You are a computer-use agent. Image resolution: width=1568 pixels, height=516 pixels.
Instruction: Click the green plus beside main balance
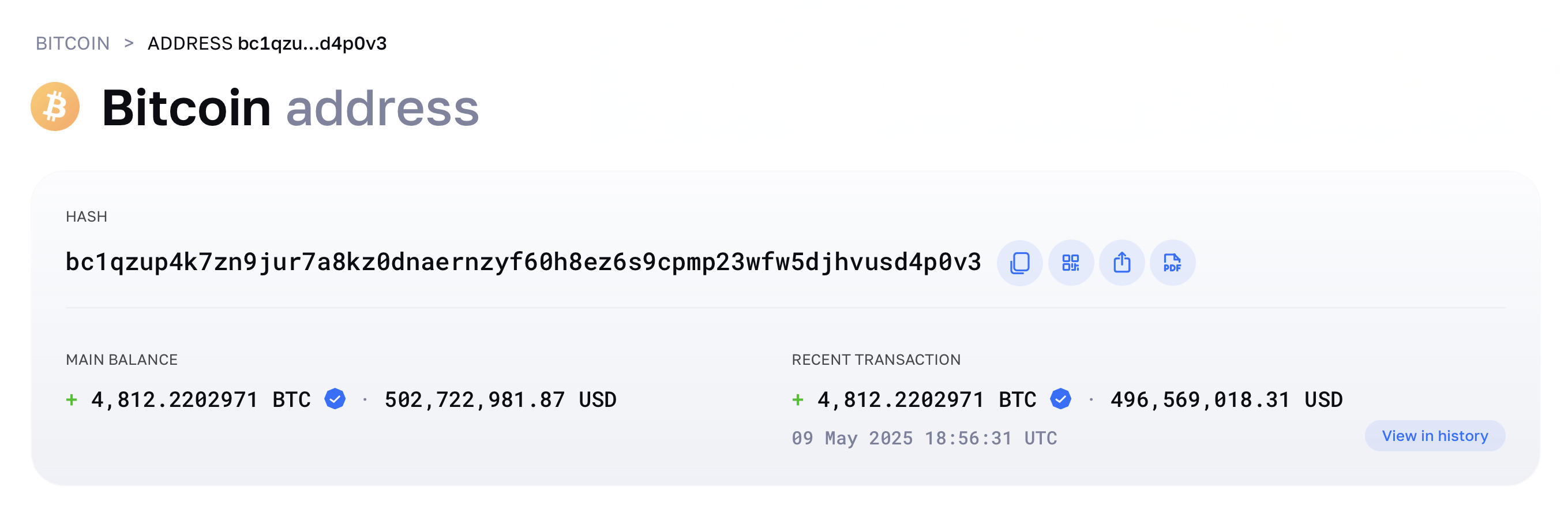coord(71,399)
